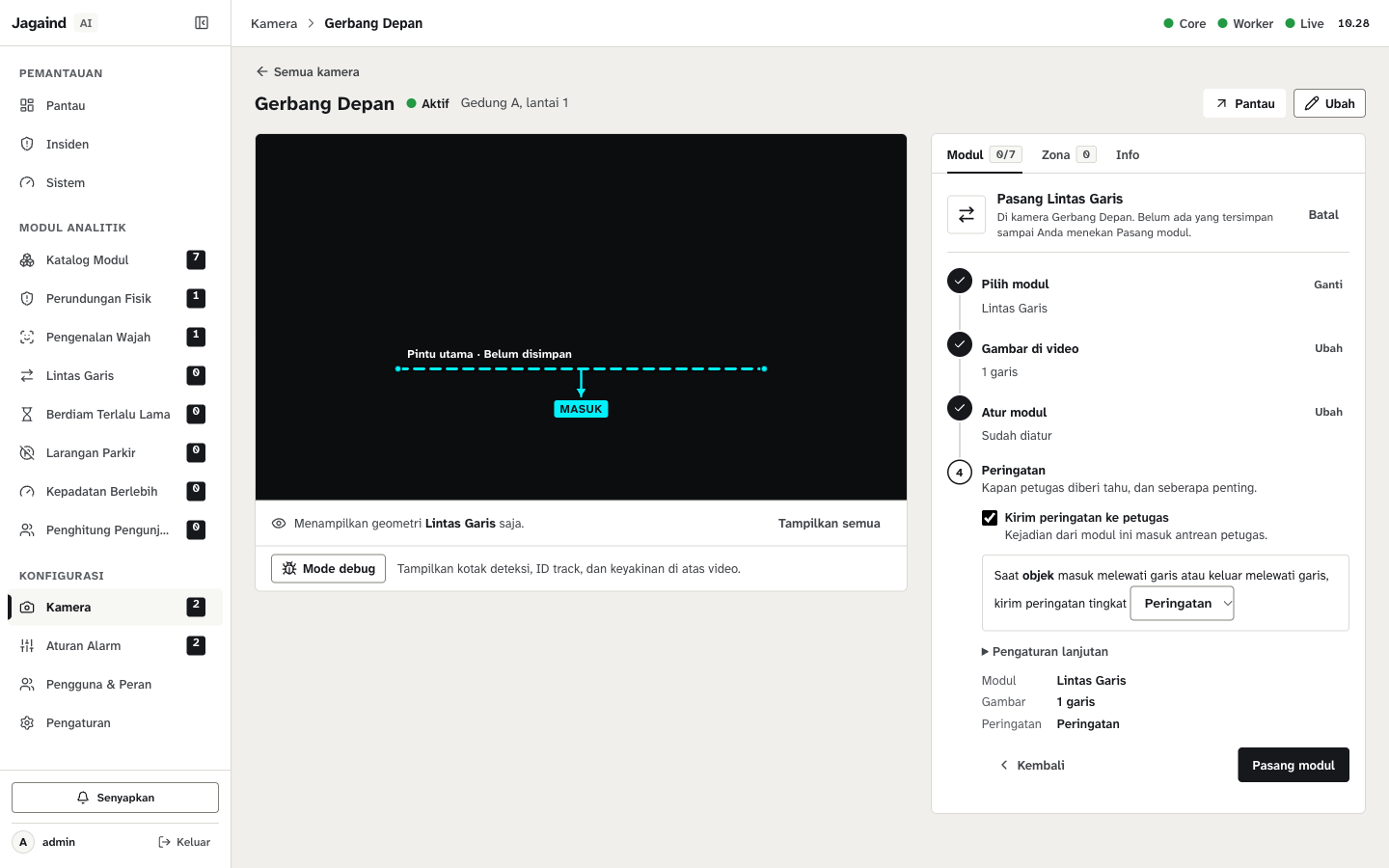The width and height of the screenshot is (1389, 868).
Task: Switch to the Zona tab
Action: (x=1068, y=155)
